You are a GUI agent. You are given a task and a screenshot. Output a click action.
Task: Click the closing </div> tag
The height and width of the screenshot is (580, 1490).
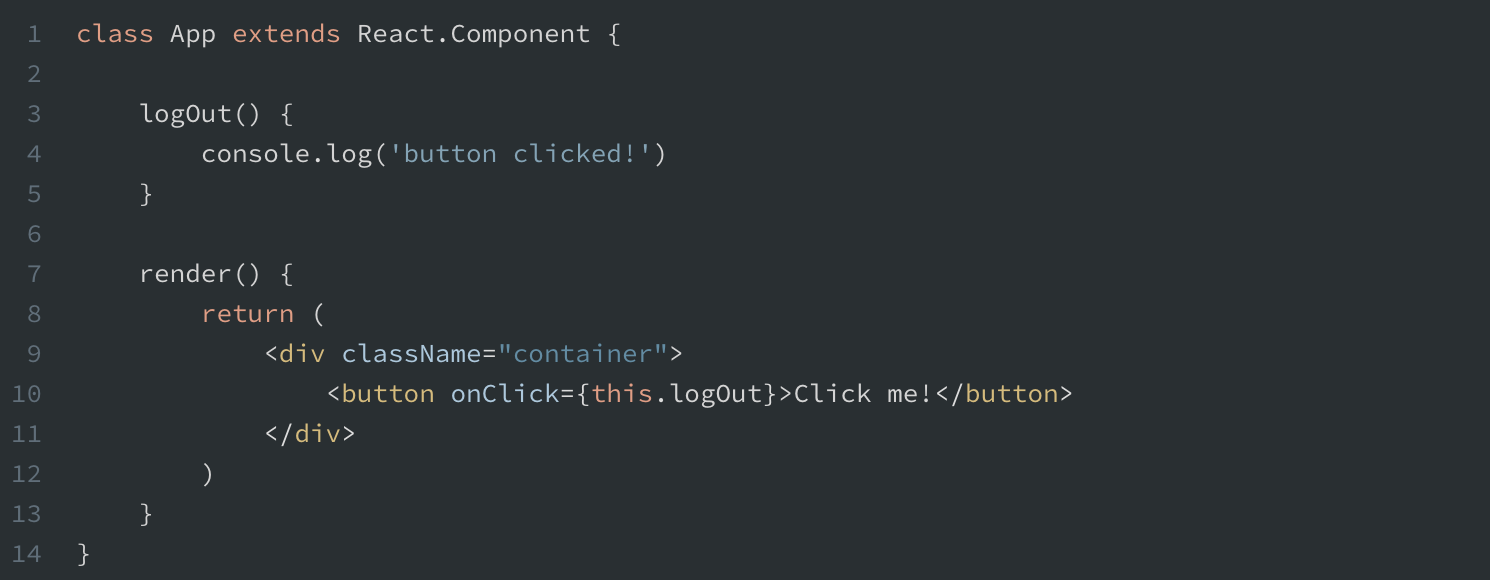tap(310, 434)
